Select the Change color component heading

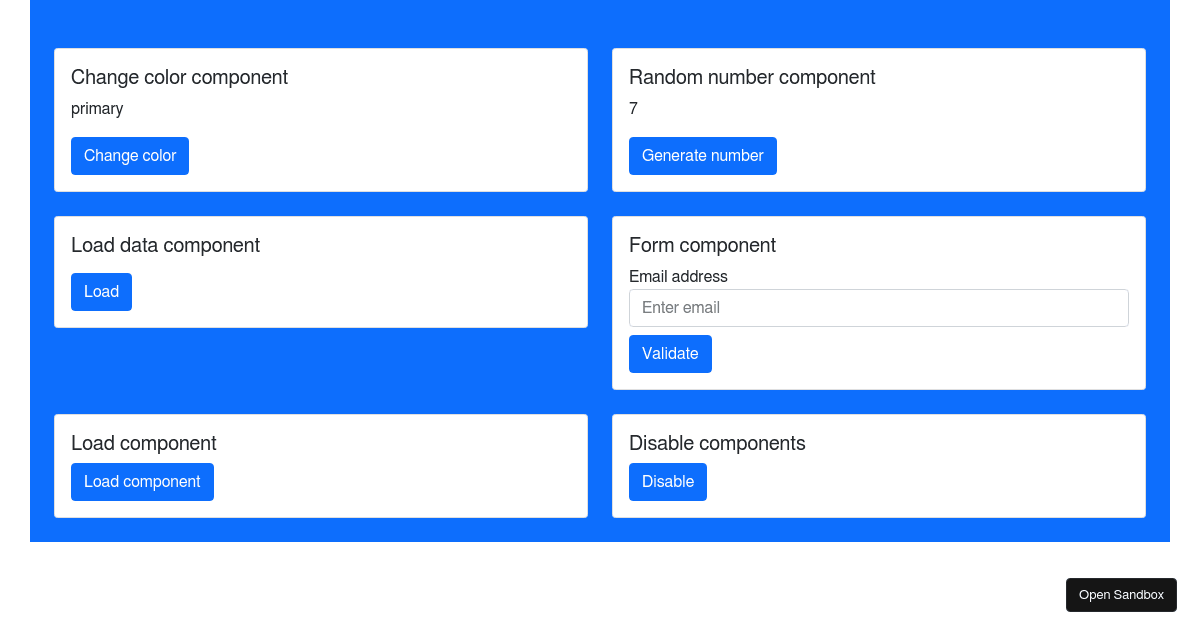point(179,77)
